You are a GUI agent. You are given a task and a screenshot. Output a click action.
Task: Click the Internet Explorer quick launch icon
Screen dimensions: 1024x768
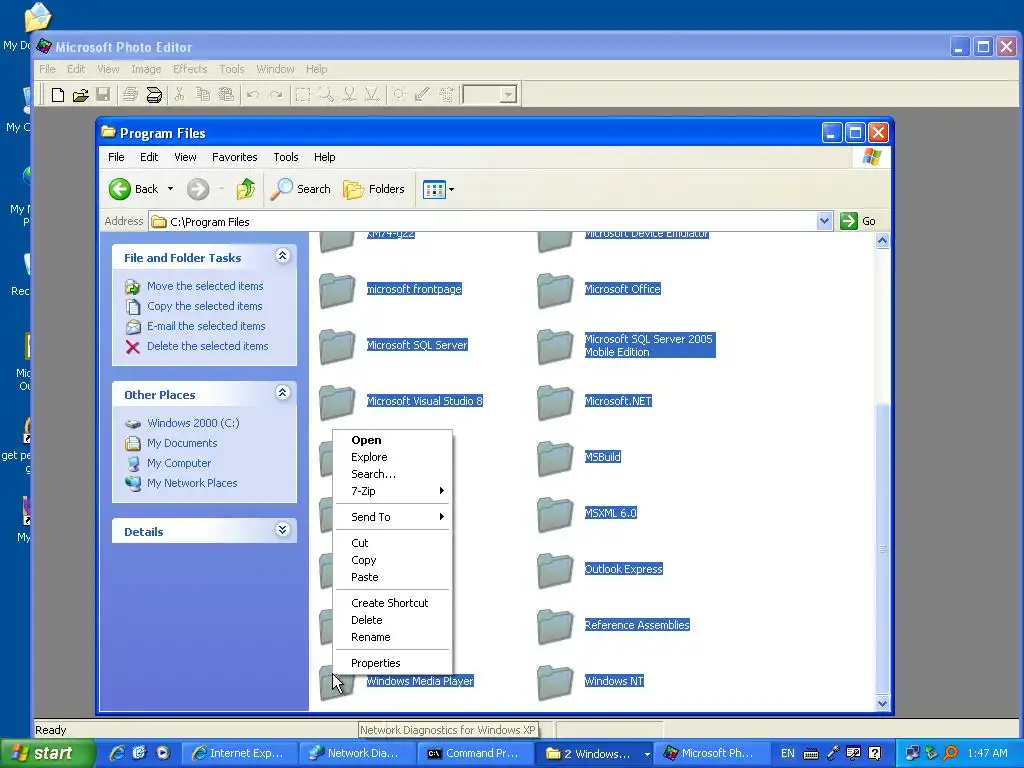tap(117, 753)
